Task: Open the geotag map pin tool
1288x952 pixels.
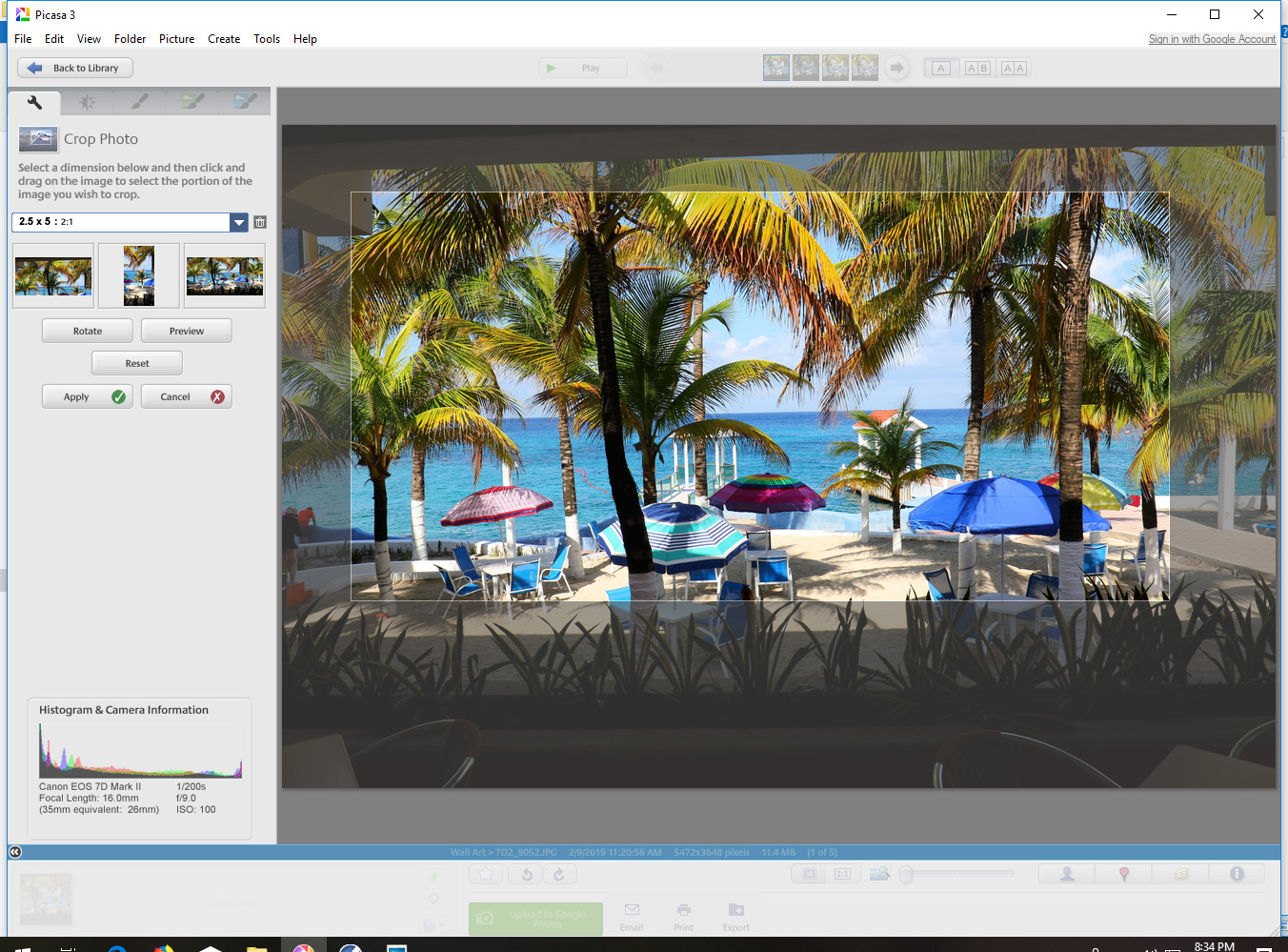Action: [x=1122, y=873]
